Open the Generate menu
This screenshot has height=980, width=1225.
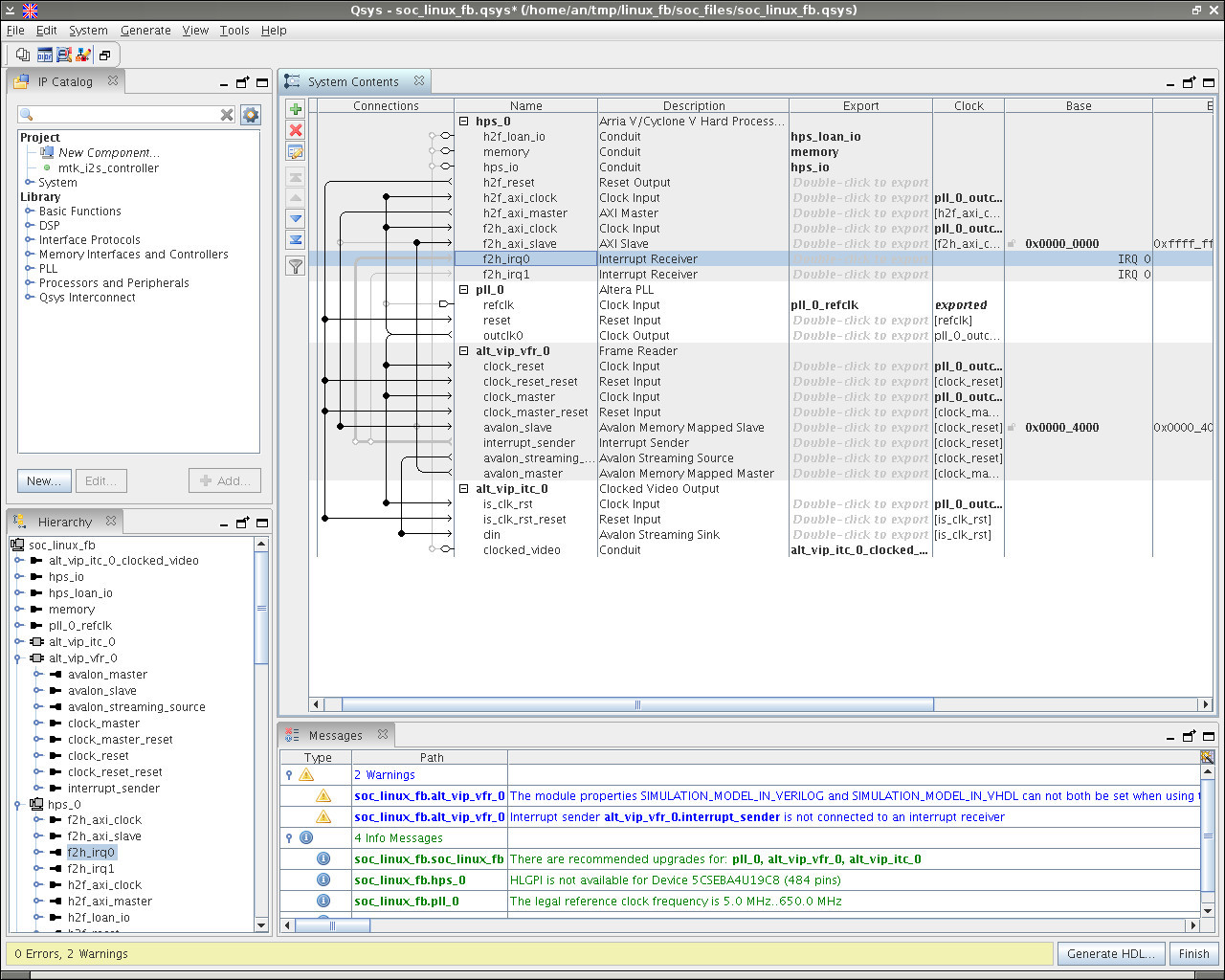tap(145, 31)
